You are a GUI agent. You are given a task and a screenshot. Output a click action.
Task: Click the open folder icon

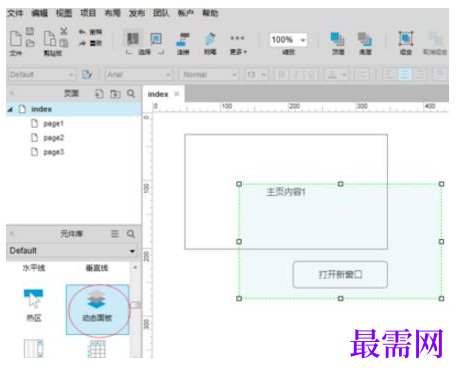[x=30, y=43]
